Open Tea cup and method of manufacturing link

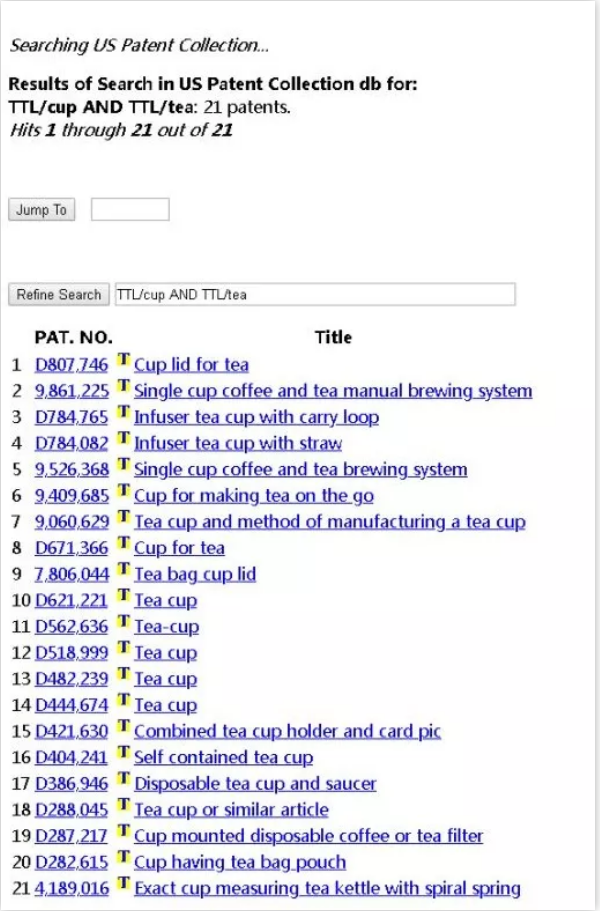pos(329,522)
